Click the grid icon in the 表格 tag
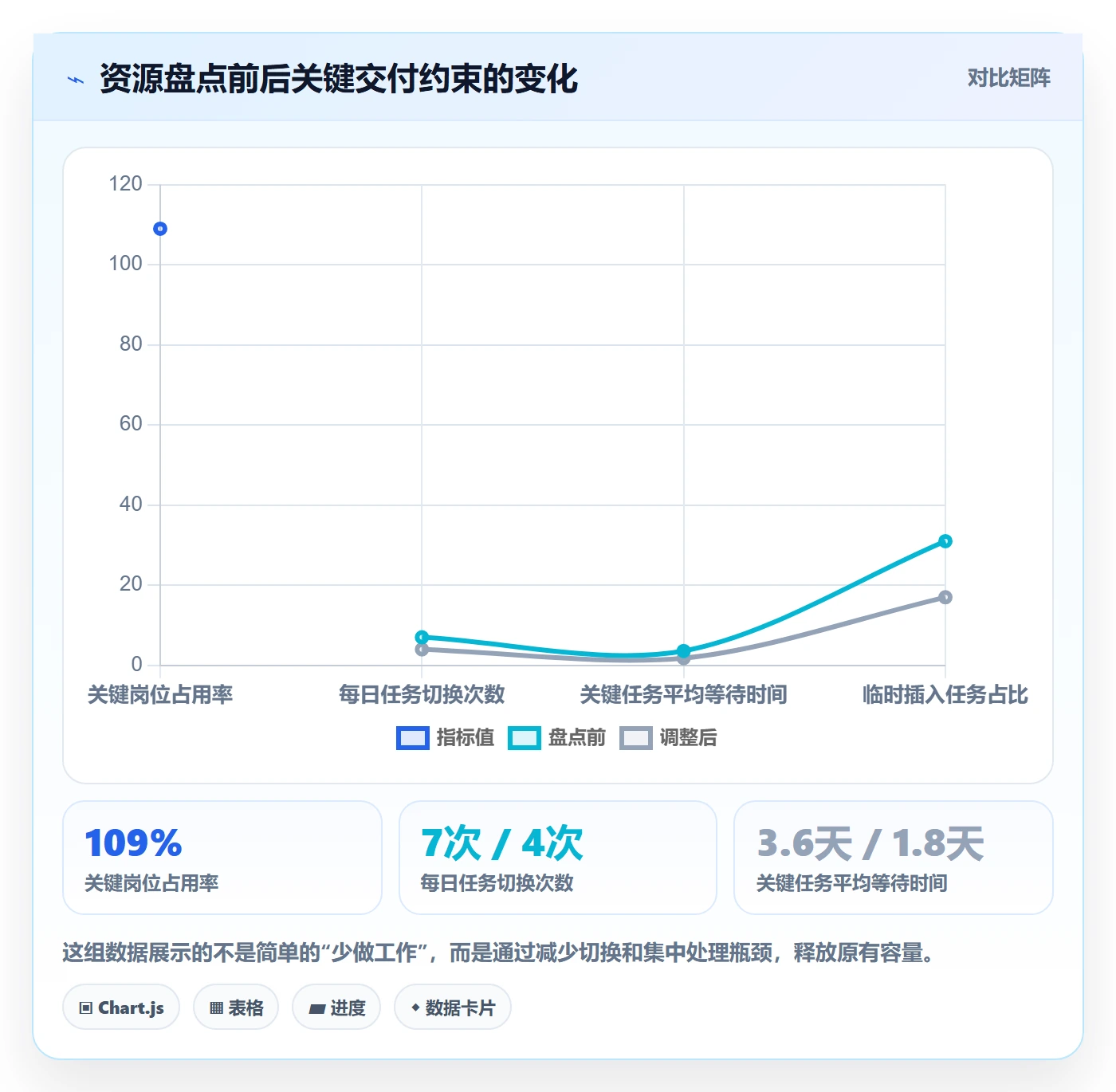Viewport: 1116px width, 1092px height. [216, 1008]
